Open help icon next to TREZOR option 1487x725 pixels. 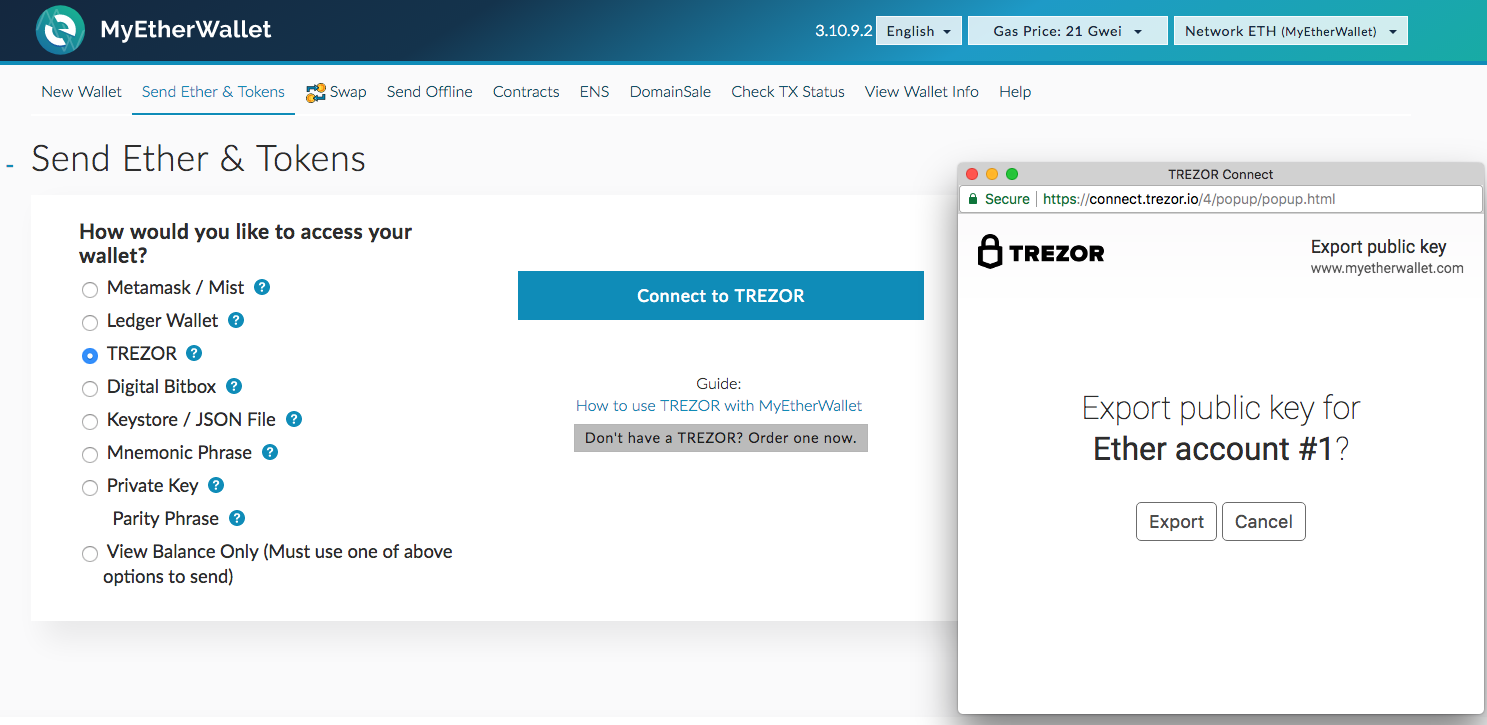pos(194,353)
